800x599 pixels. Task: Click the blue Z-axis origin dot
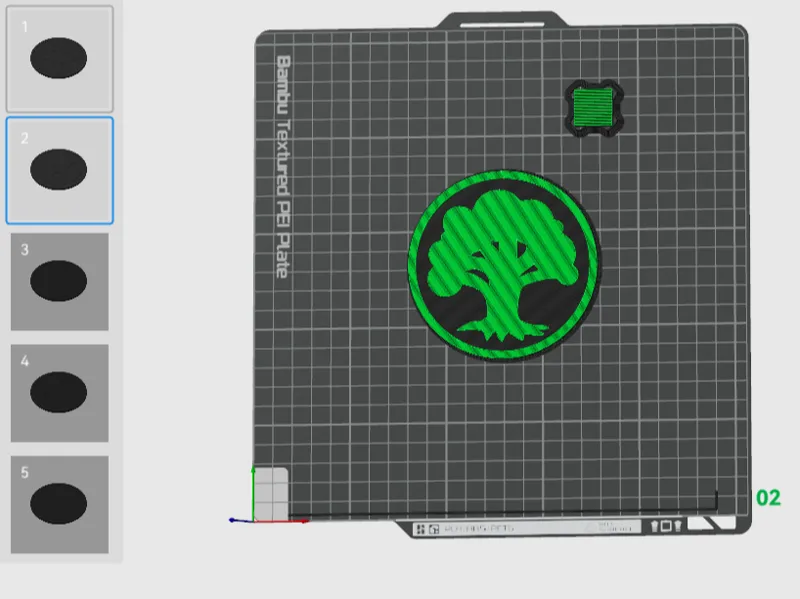tap(232, 520)
